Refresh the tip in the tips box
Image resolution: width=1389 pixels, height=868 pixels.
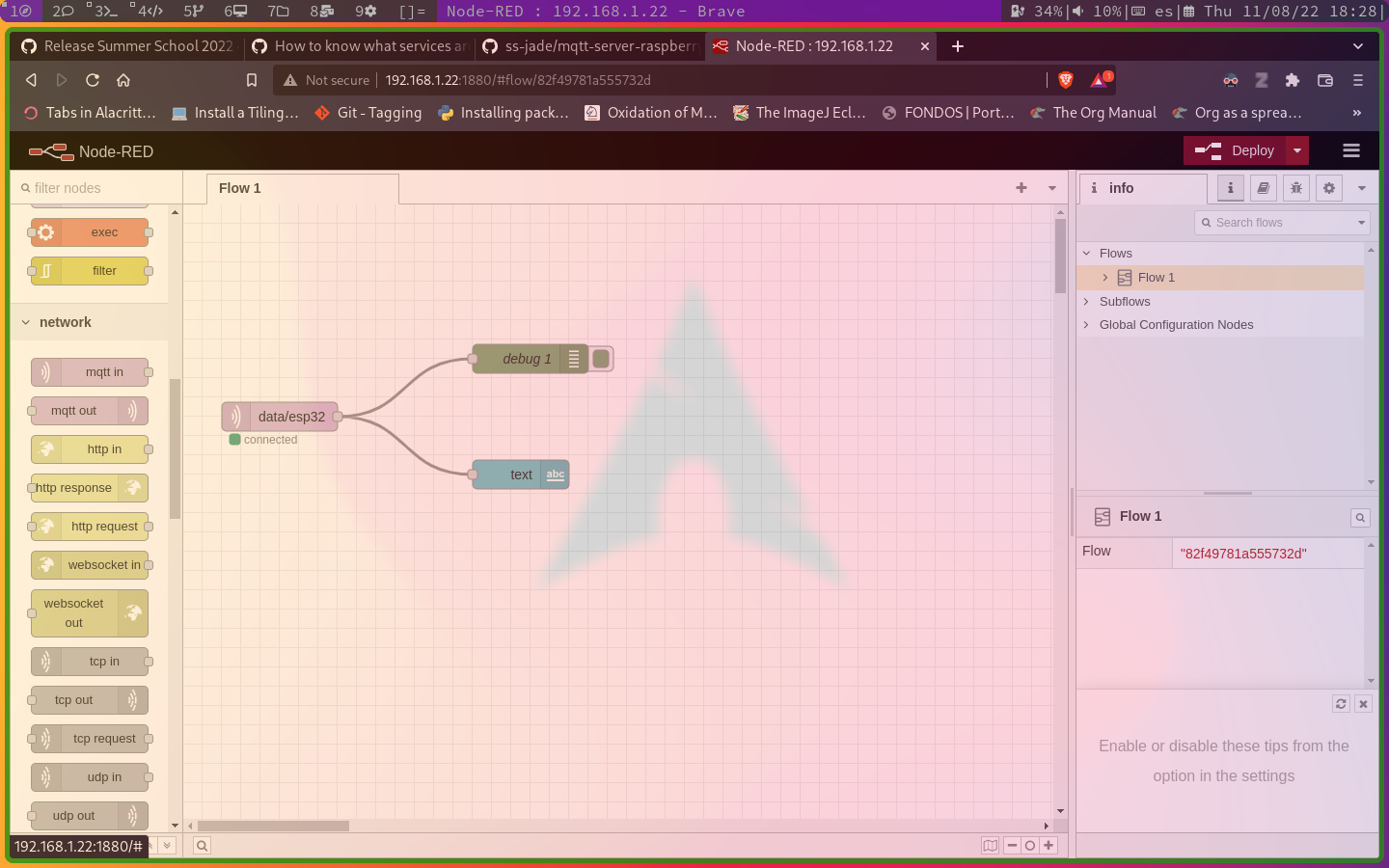[1341, 704]
